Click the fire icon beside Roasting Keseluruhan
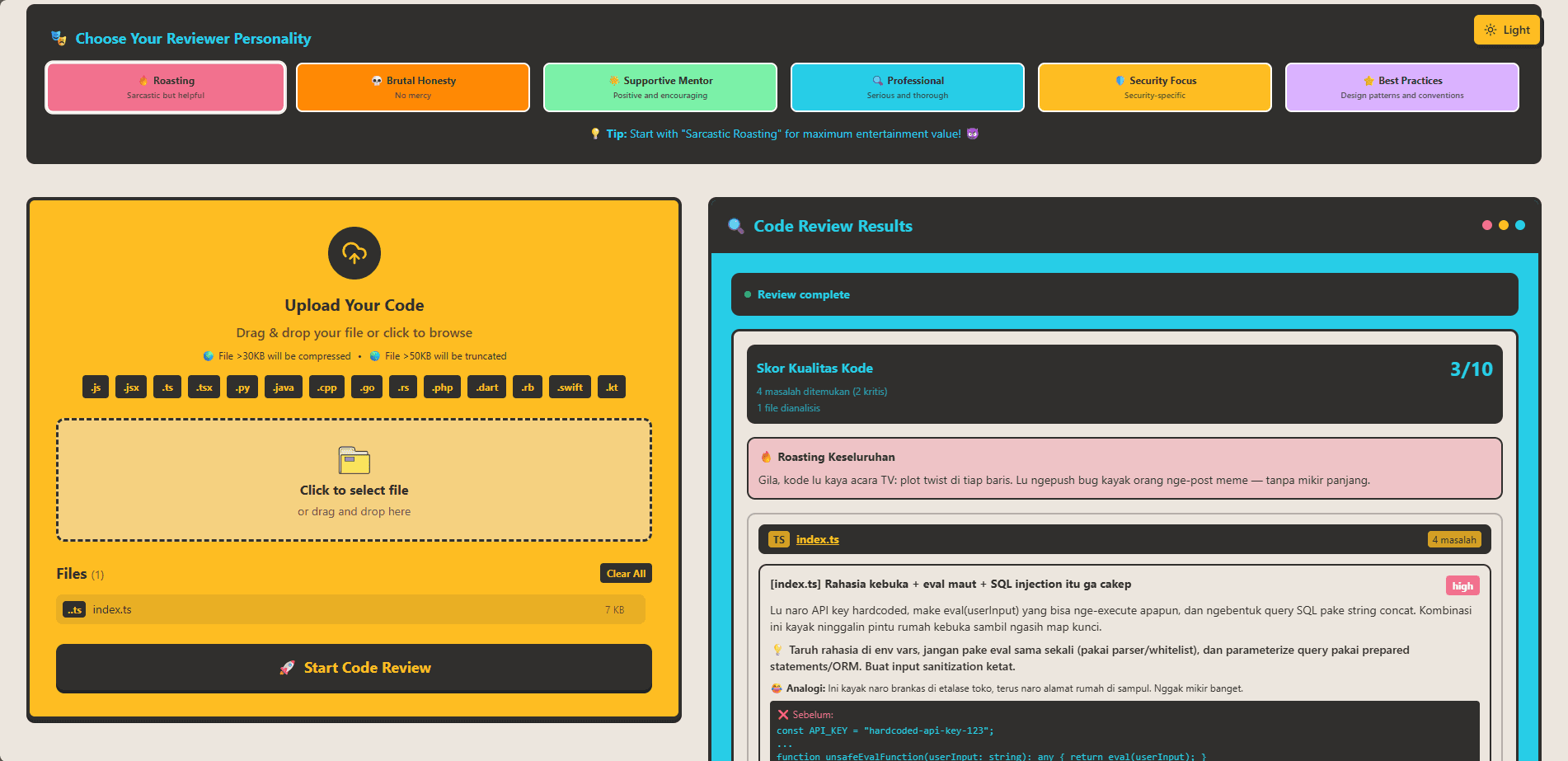This screenshot has width=1568, height=761. click(x=766, y=457)
